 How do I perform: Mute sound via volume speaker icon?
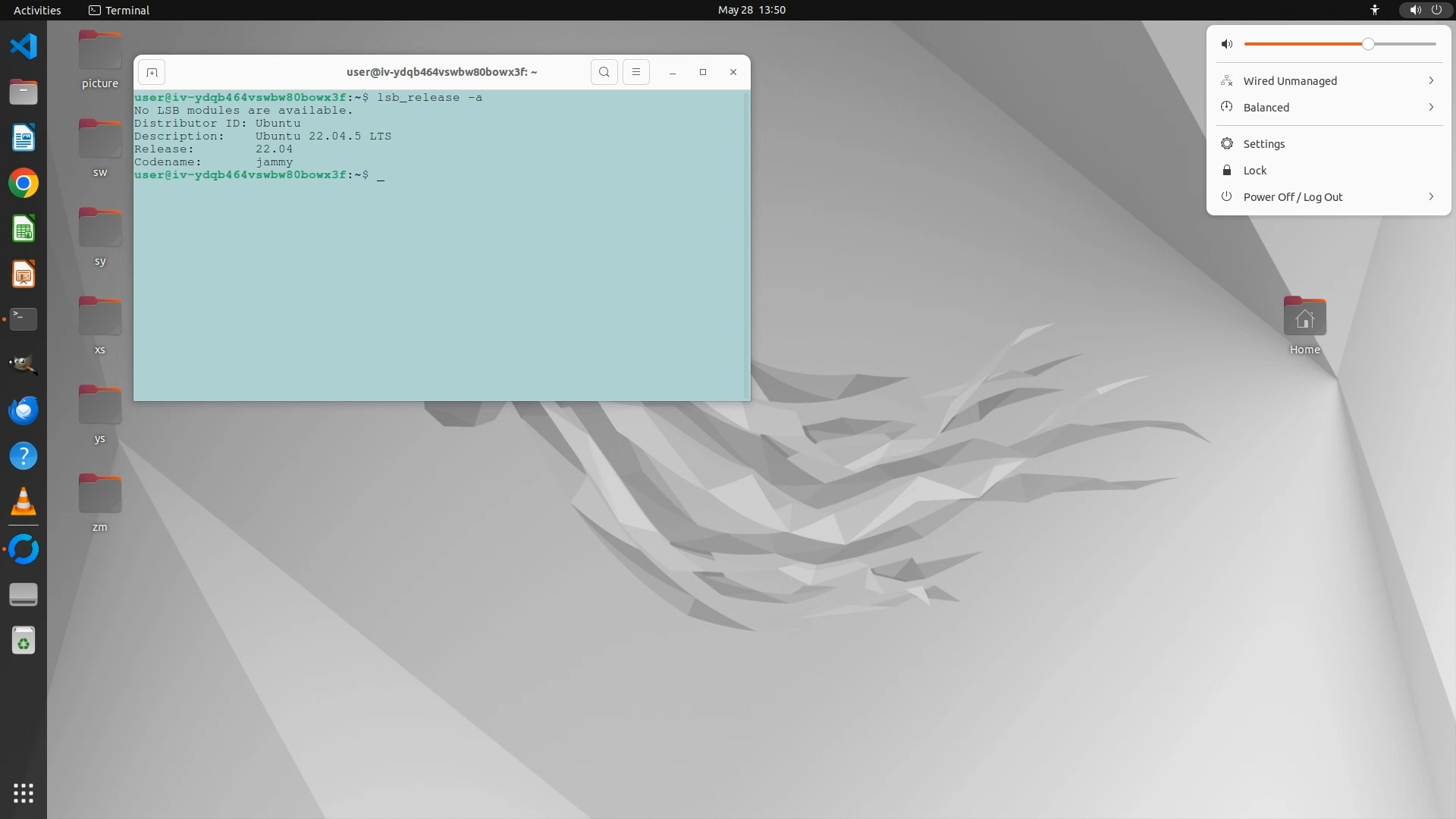(x=1227, y=44)
